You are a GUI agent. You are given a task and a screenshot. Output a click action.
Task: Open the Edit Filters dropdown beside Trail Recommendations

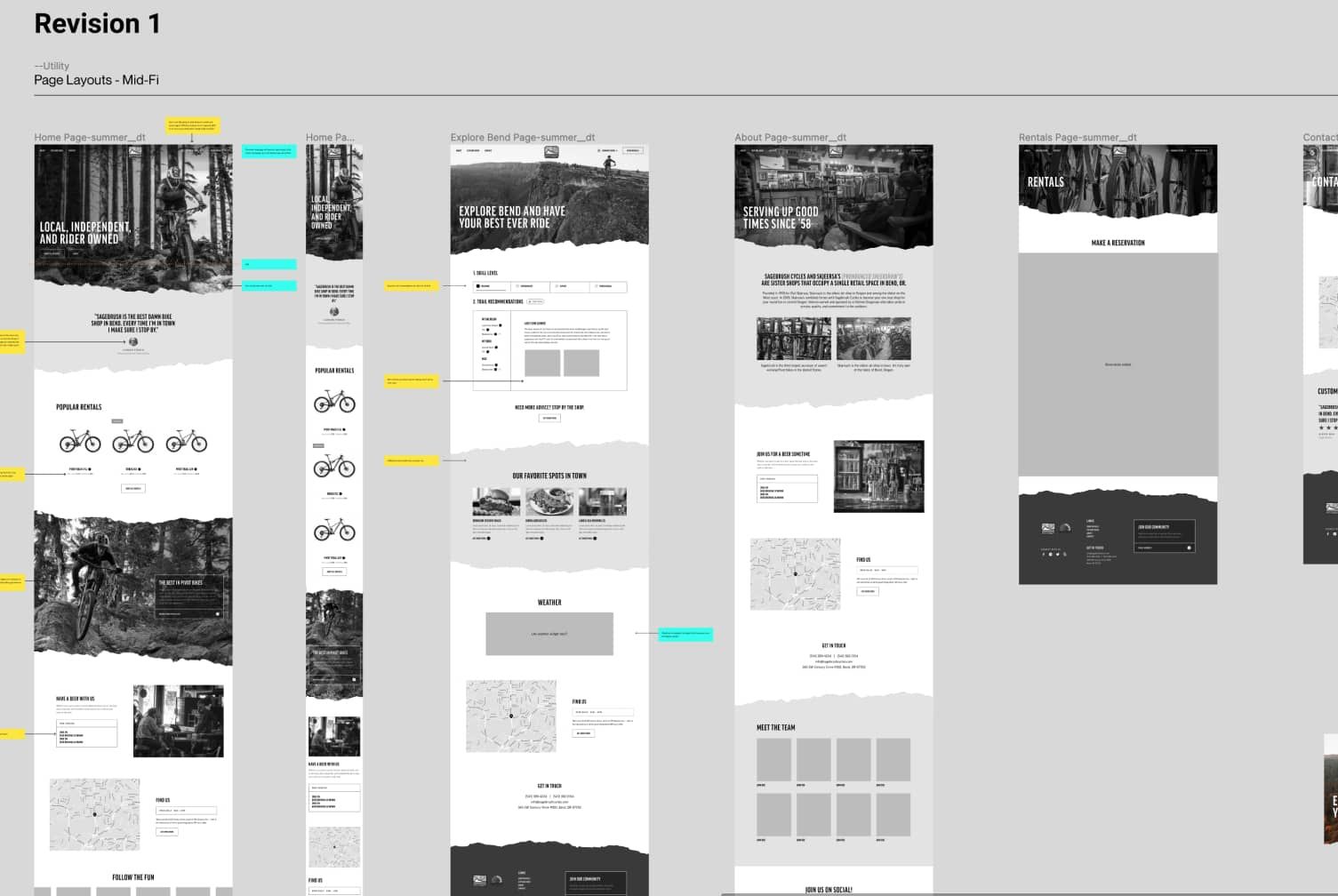535,301
